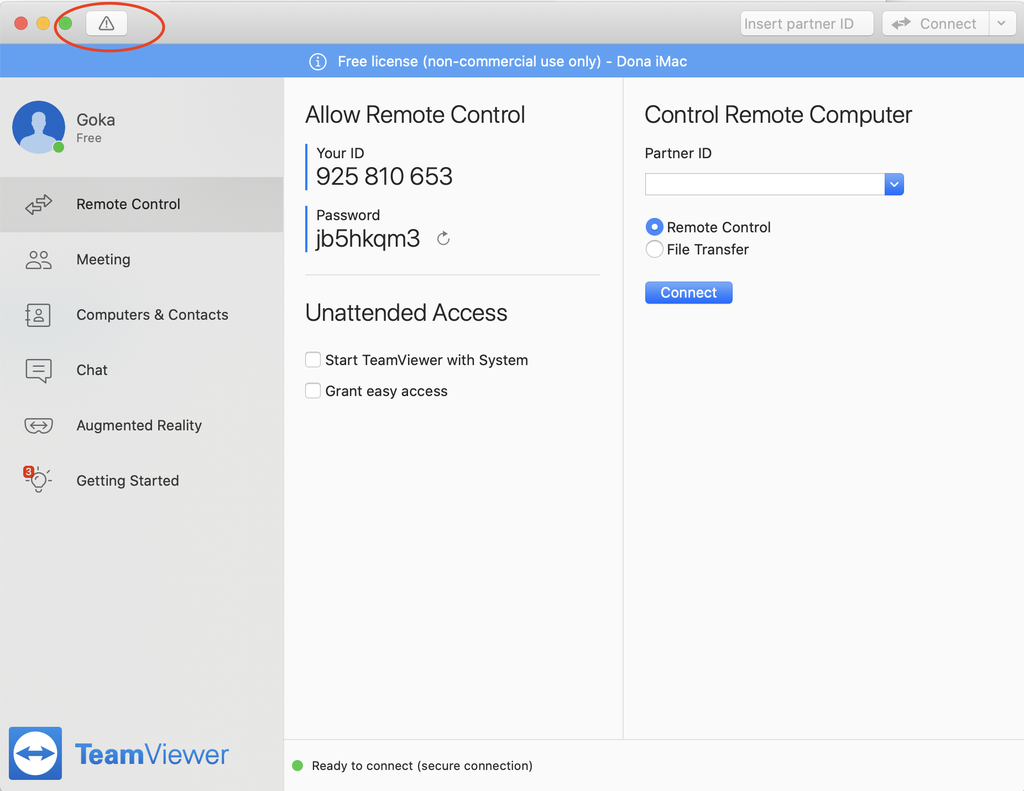Open the Augmented Reality section
1024x791 pixels.
pos(139,425)
